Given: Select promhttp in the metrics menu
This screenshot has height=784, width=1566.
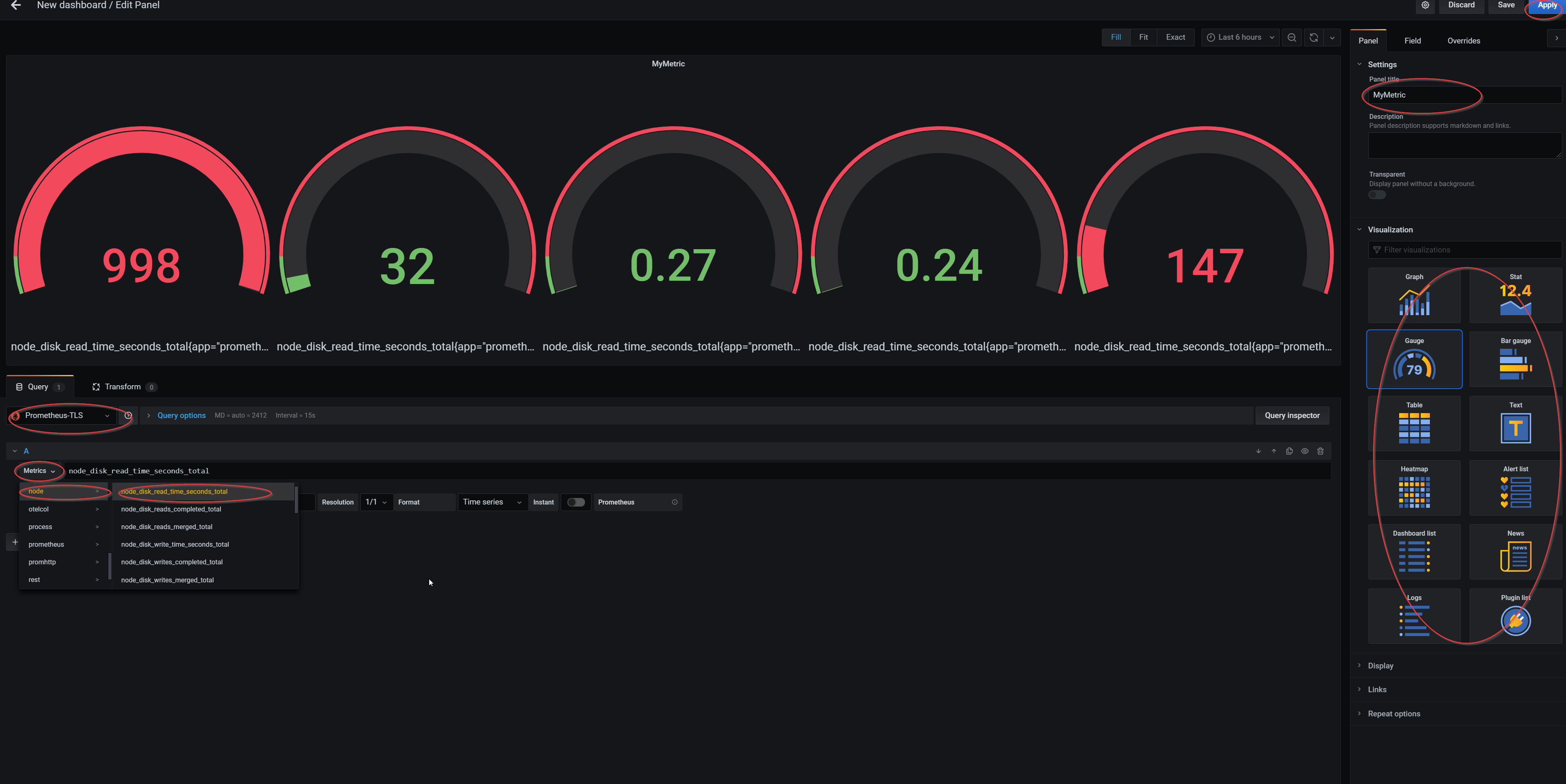Looking at the screenshot, I should click(x=63, y=562).
